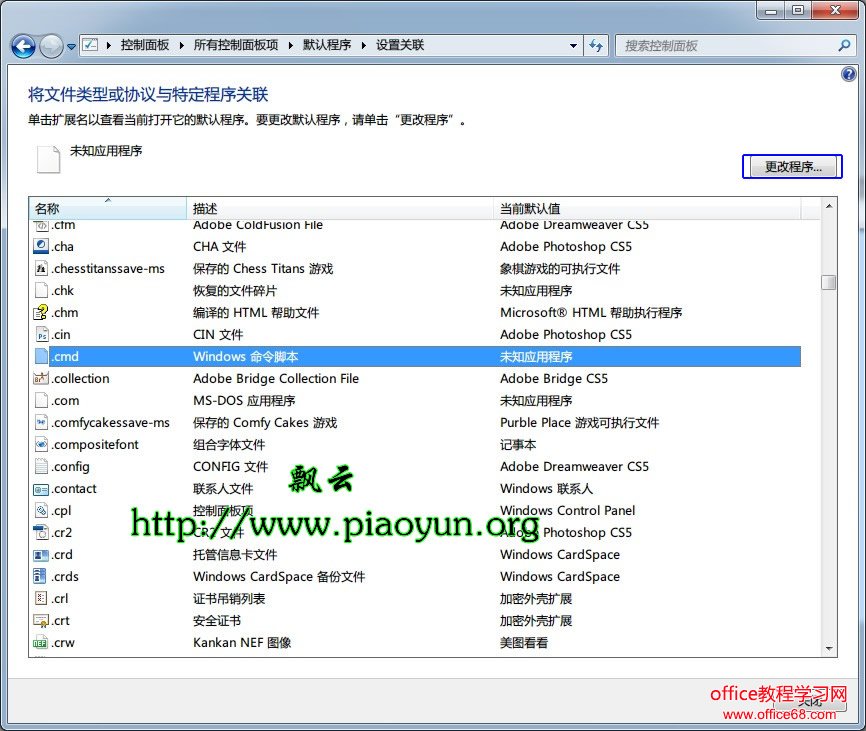Viewport: 866px width, 731px height.
Task: Expand arrow after 控制面板 breadcrumb
Action: pos(181,46)
